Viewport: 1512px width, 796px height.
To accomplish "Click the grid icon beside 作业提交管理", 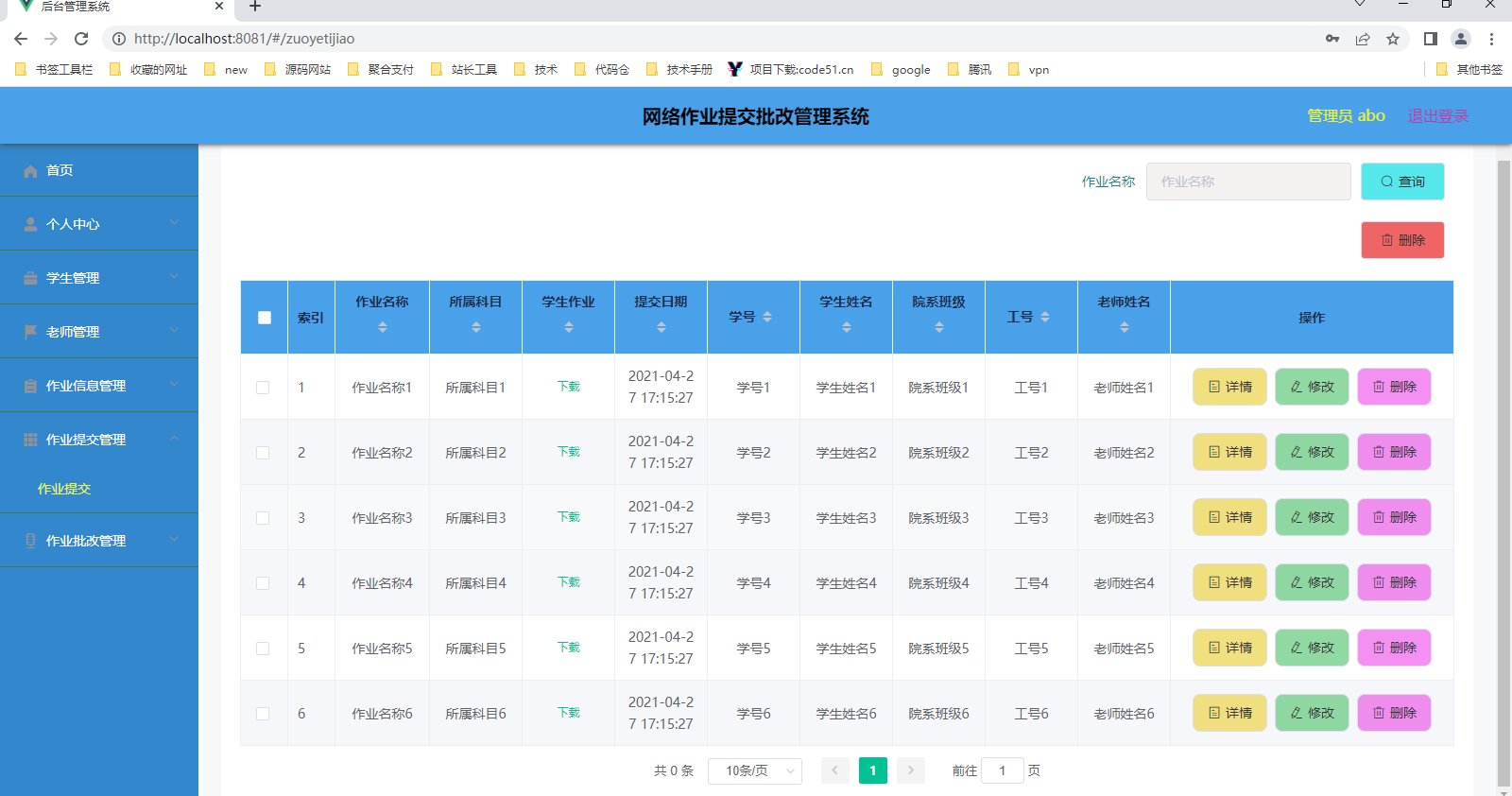I will (x=30, y=441).
